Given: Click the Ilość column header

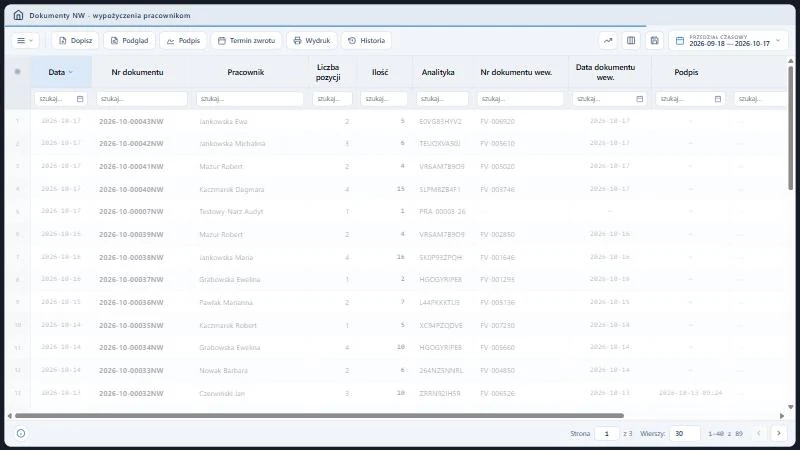Looking at the screenshot, I should click(x=380, y=72).
